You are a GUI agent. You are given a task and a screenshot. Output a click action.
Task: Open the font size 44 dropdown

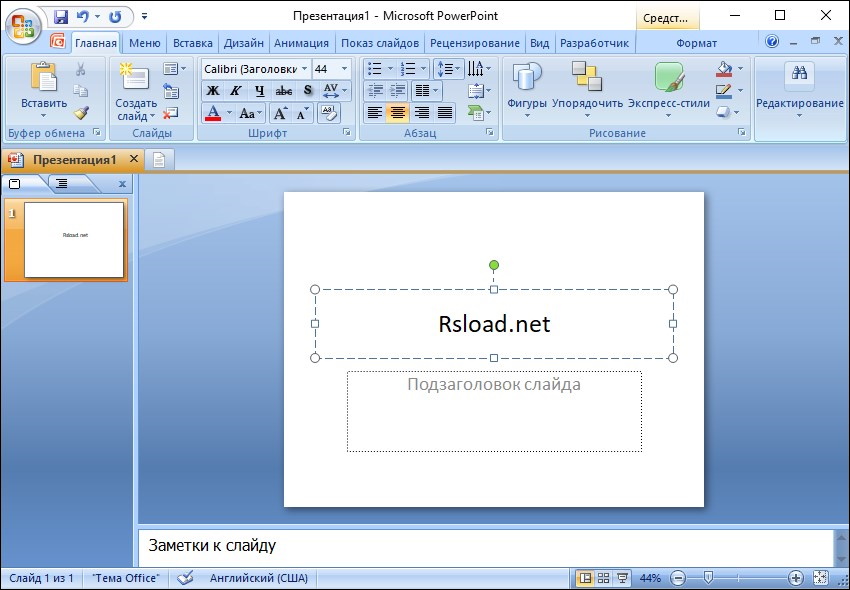coord(345,69)
